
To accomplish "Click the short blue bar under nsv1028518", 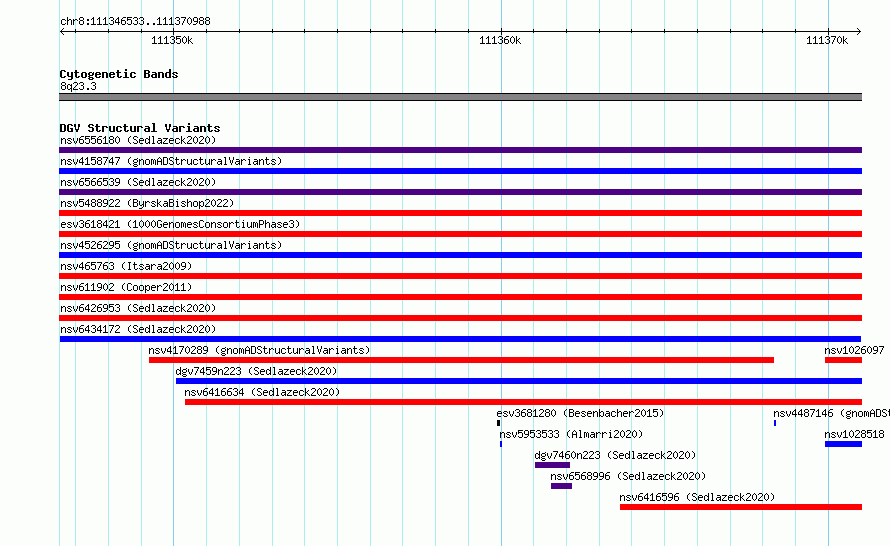I will (843, 444).
